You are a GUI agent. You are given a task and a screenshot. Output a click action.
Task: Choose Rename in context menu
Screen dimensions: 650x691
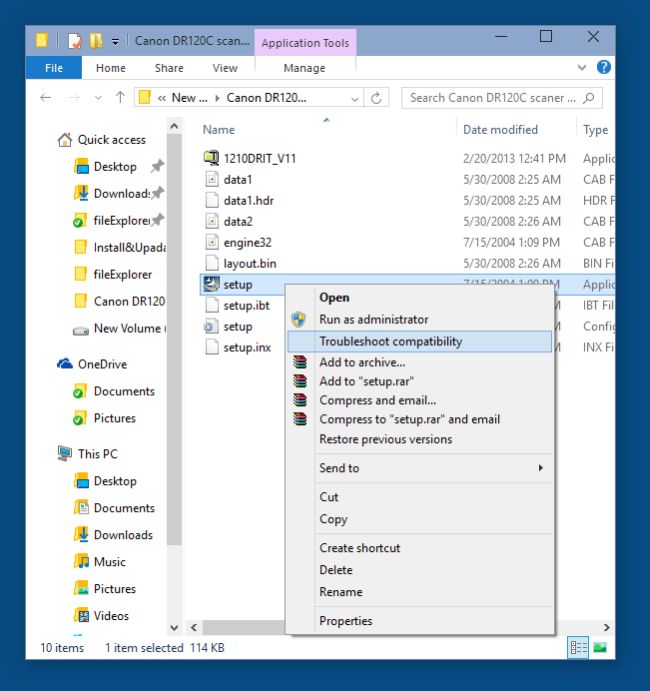(x=420, y=592)
